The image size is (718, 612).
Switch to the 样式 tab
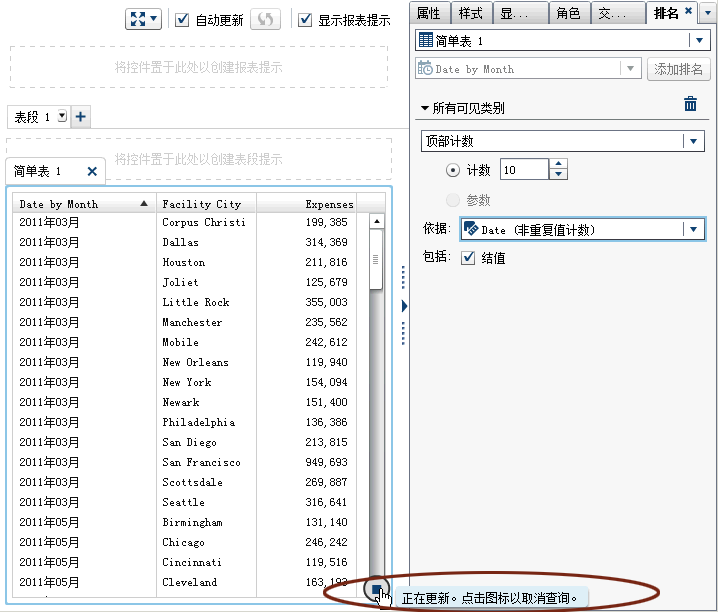pos(471,13)
